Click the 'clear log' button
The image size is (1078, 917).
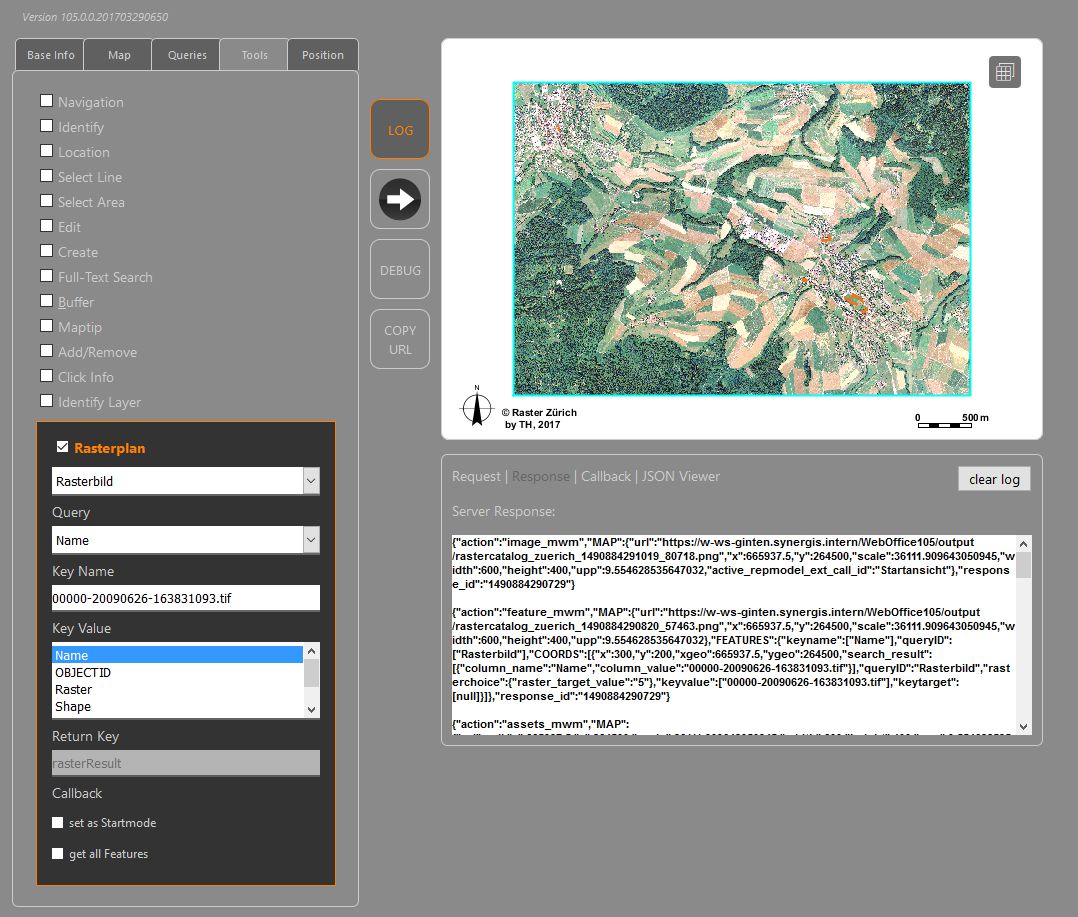(x=994, y=478)
